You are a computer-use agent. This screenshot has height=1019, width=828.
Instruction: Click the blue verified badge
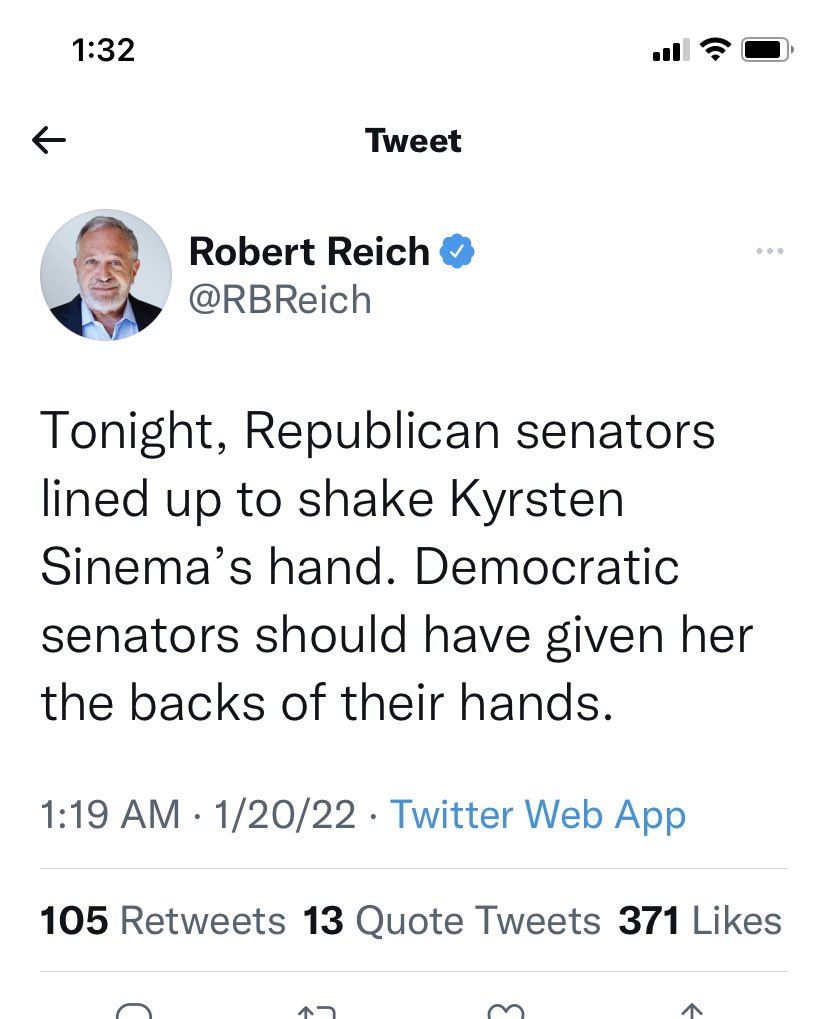click(x=457, y=251)
